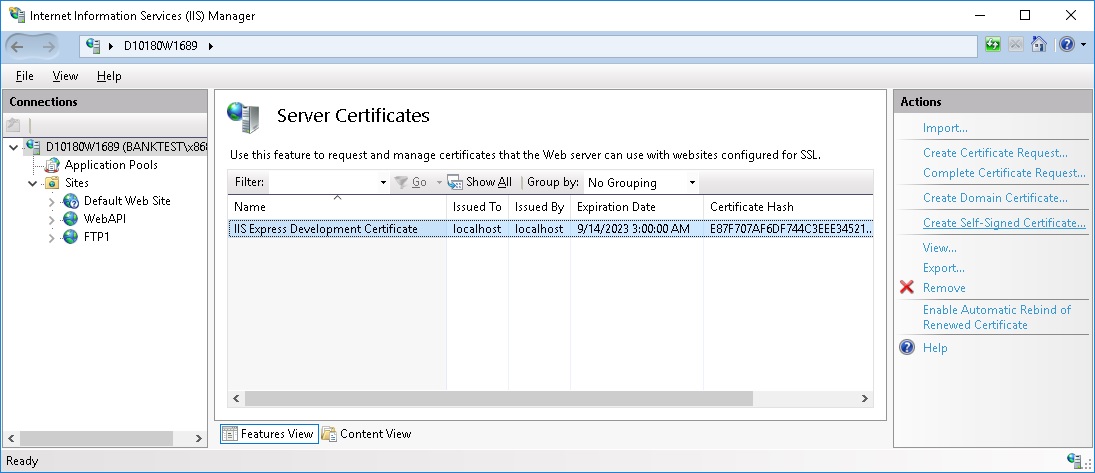Image resolution: width=1095 pixels, height=473 pixels.
Task: Click the status bar connection icon
Action: point(1075,460)
